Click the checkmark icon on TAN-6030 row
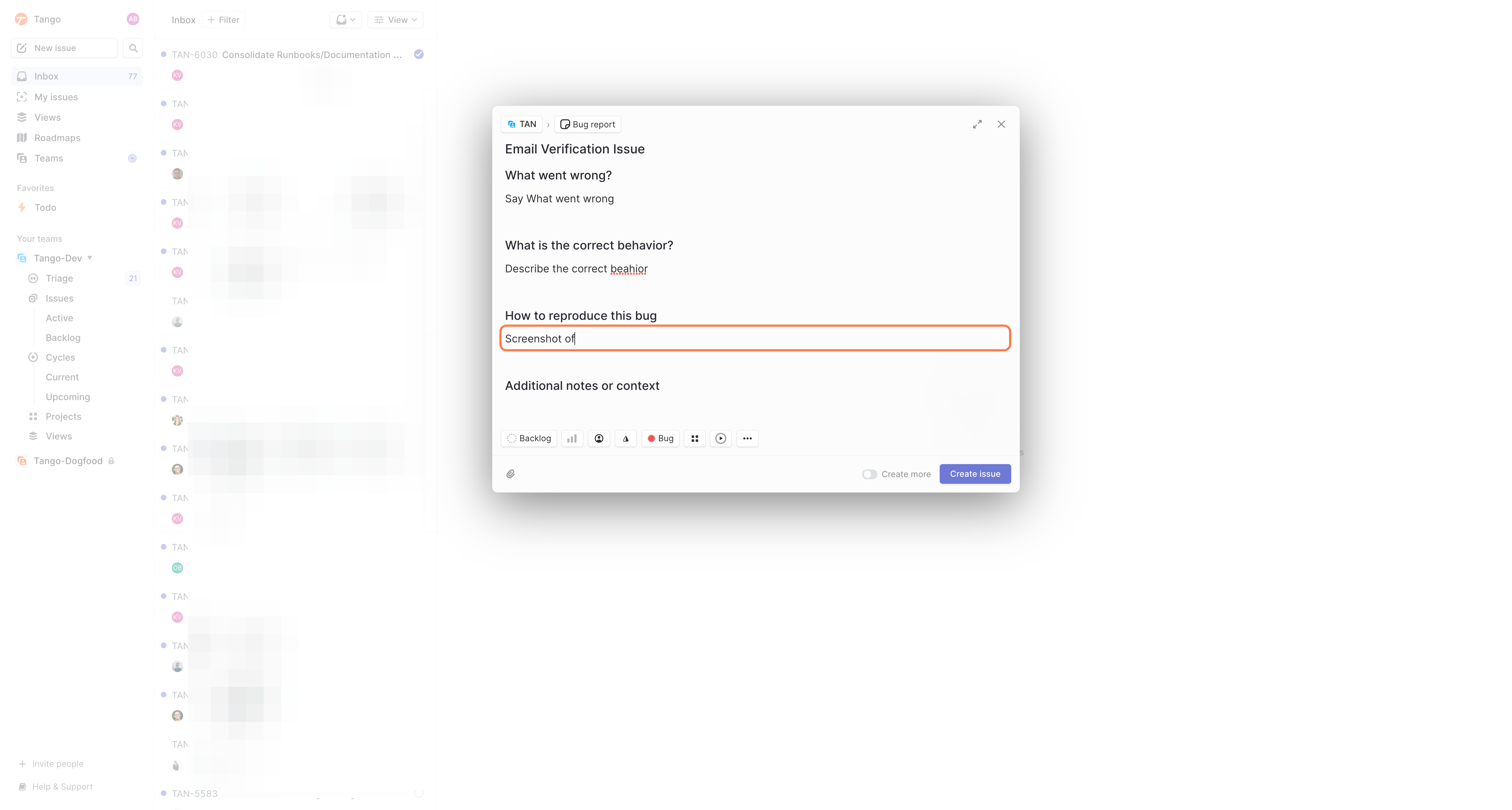 pos(418,55)
